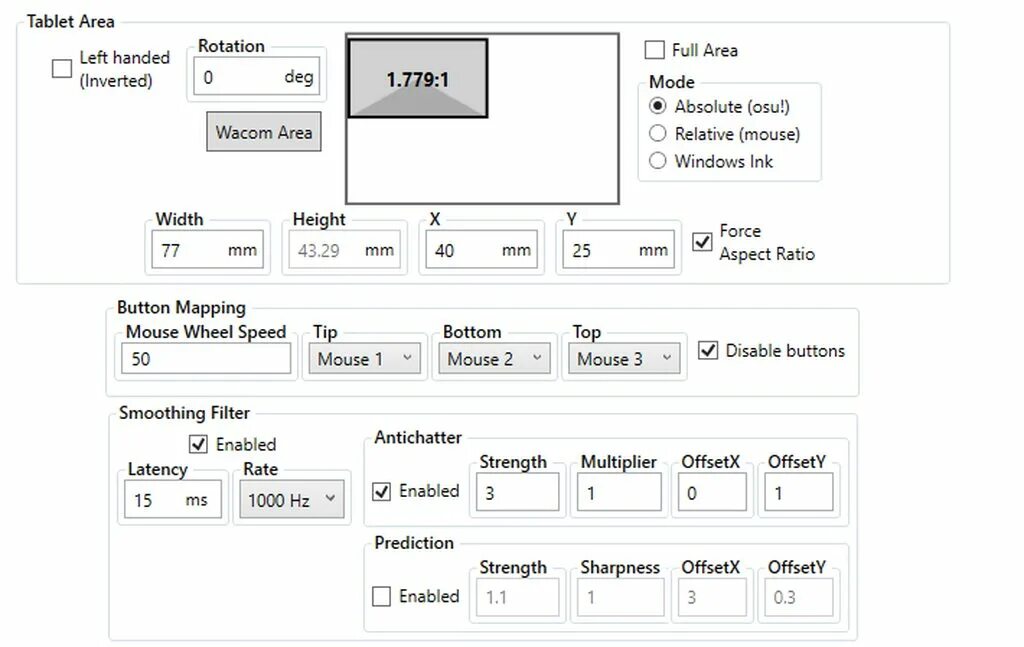Image resolution: width=1024 pixels, height=647 pixels.
Task: Expand the Top button mapping dropdown
Action: tap(624, 359)
